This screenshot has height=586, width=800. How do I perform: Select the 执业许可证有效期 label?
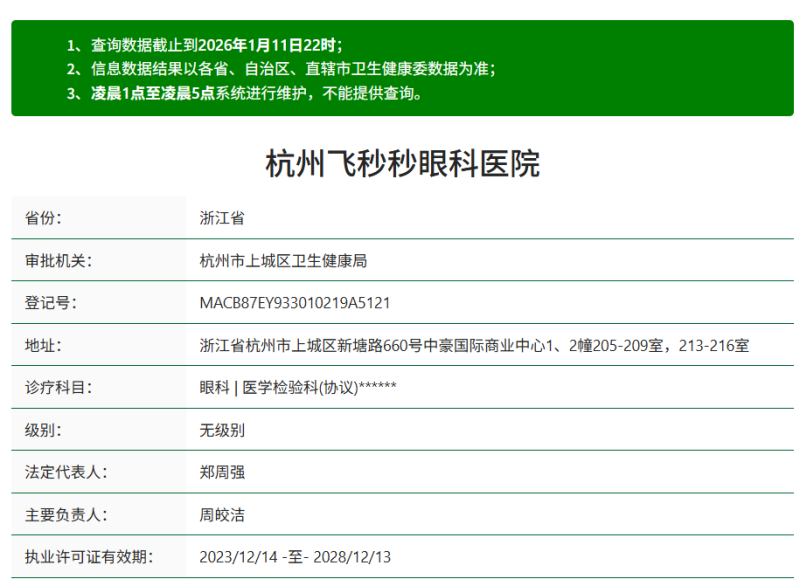coord(89,557)
